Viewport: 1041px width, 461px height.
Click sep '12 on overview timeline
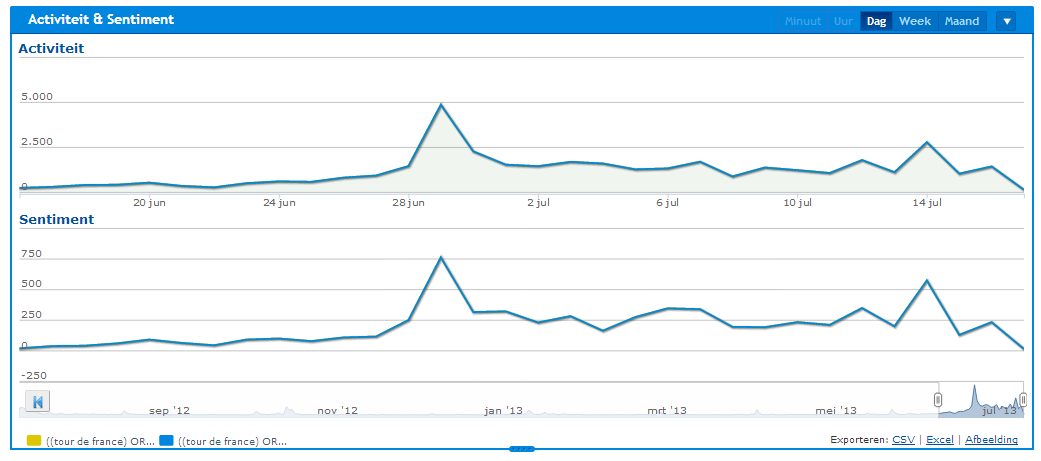tap(169, 410)
